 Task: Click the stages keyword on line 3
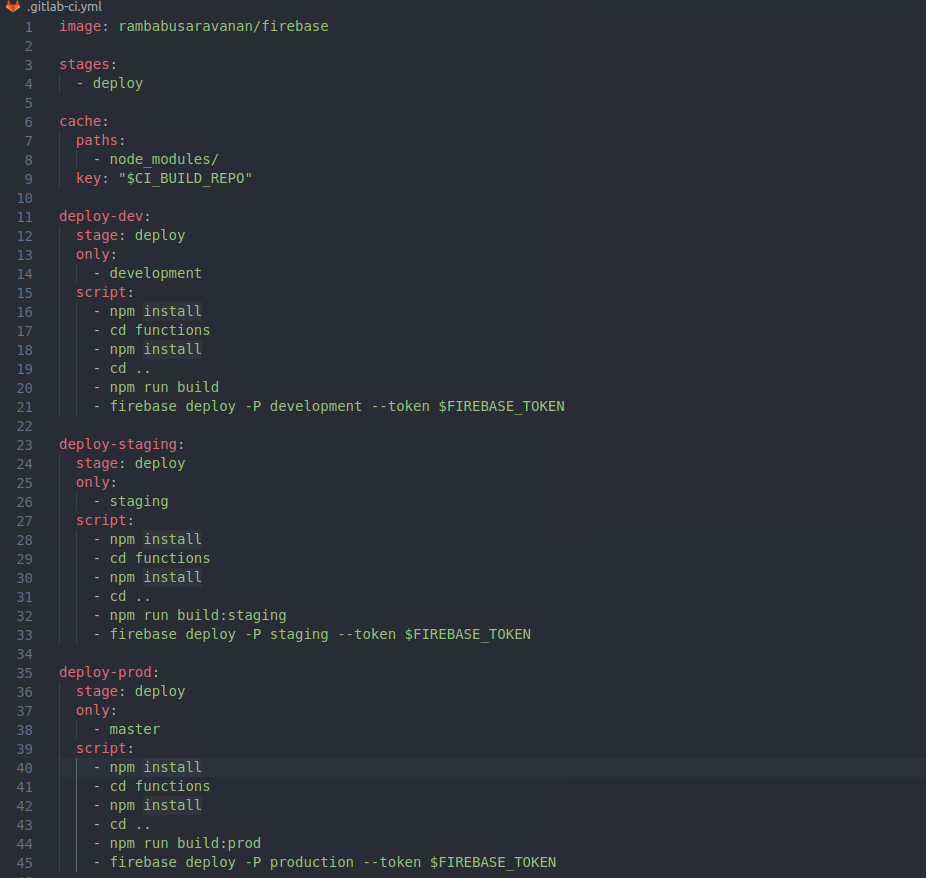[83, 64]
